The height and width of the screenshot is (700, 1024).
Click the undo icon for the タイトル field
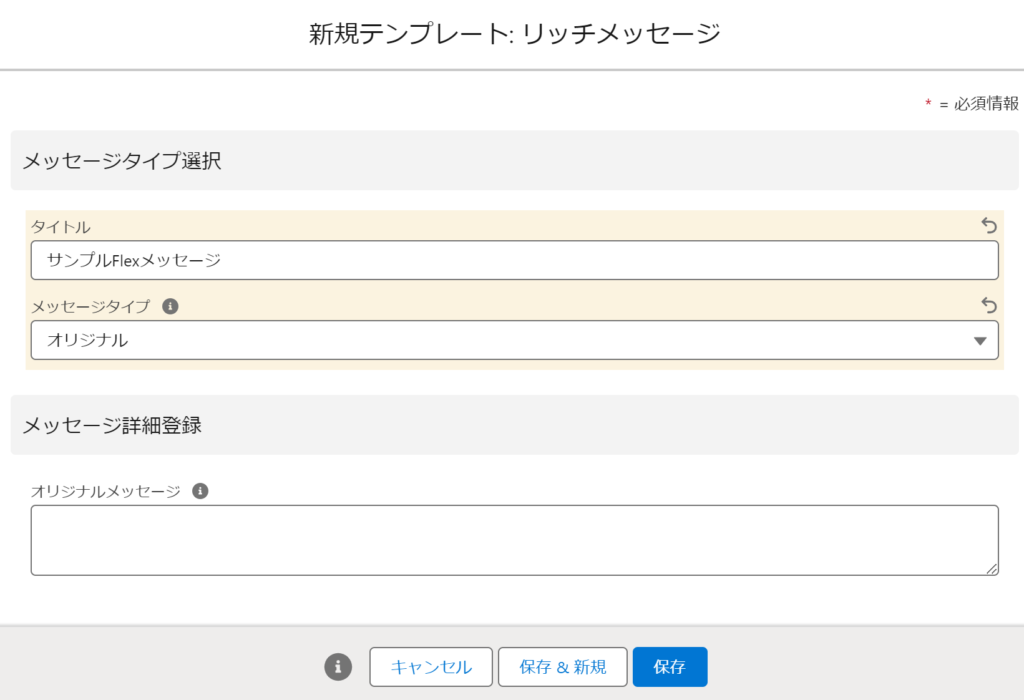pyautogui.click(x=989, y=226)
